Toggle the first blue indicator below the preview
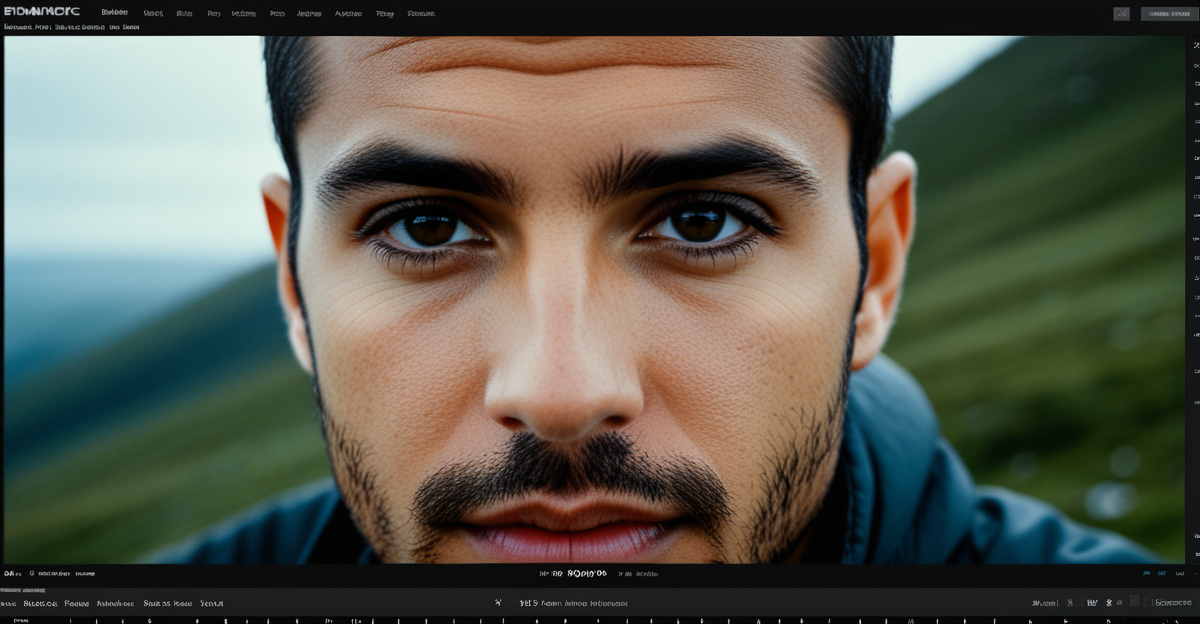The image size is (1200, 624). [x=1146, y=574]
